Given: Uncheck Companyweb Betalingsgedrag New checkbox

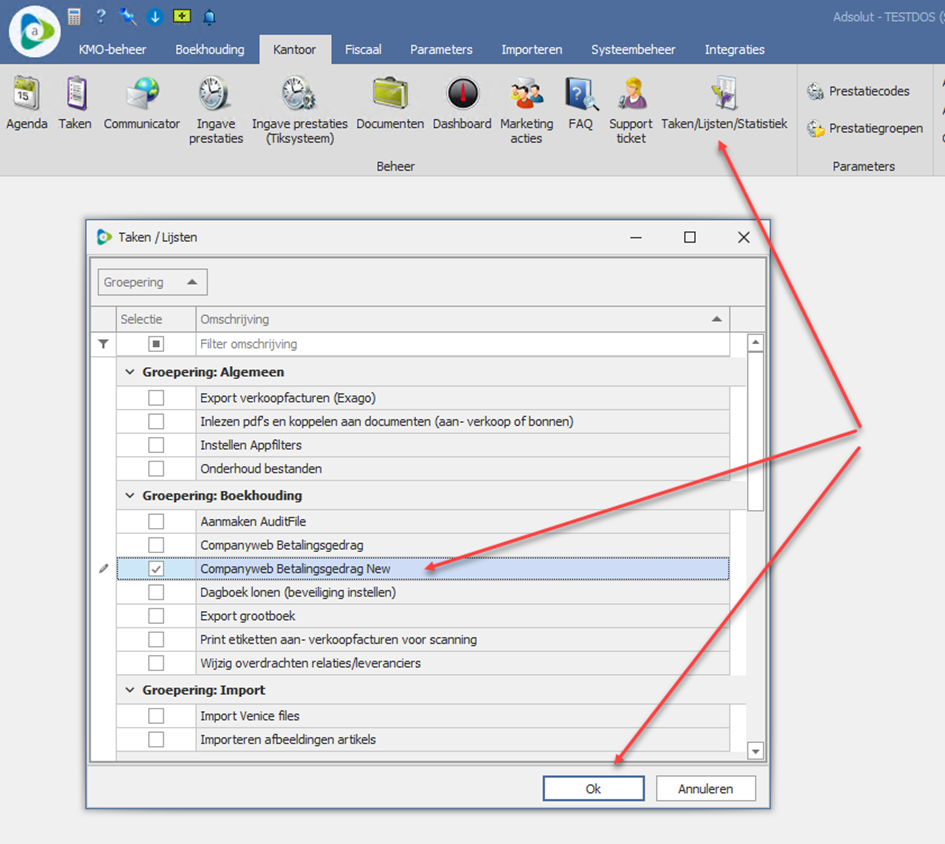Looking at the screenshot, I should (x=156, y=568).
